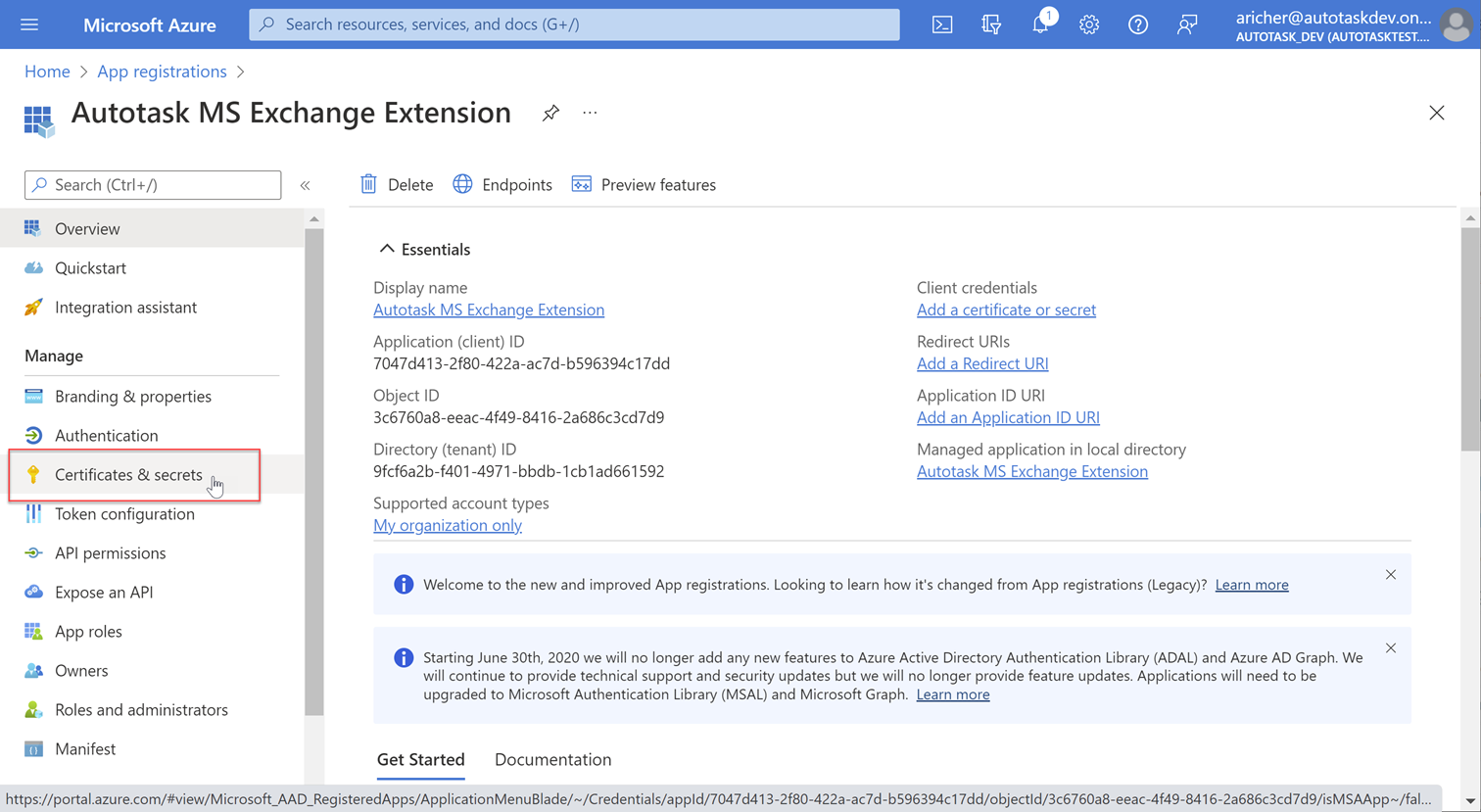The width and height of the screenshot is (1481, 812).
Task: Collapse the left navigation menu
Action: [x=306, y=185]
